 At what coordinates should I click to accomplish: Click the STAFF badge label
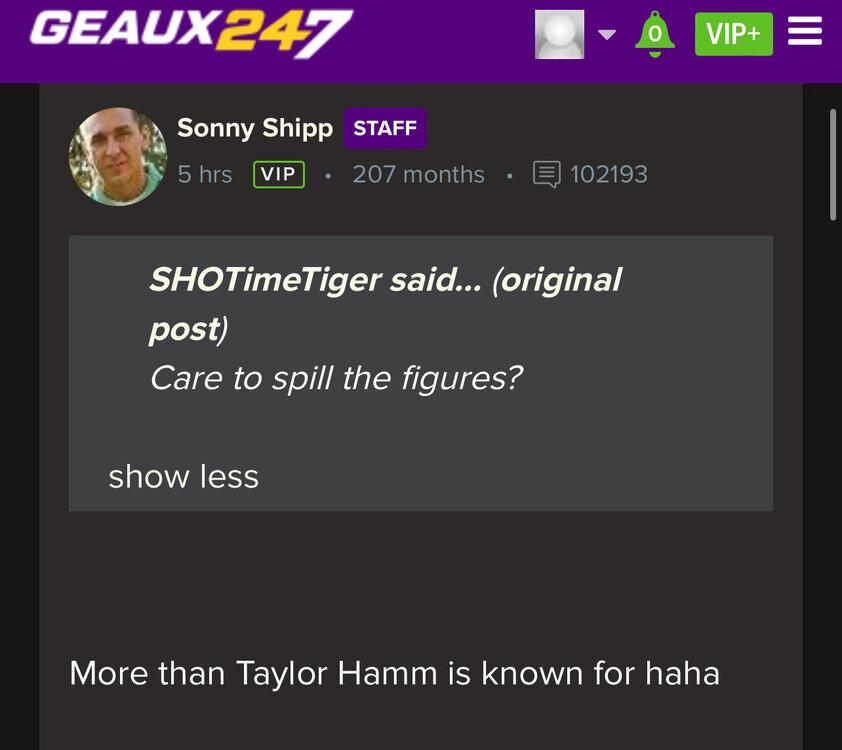coord(385,128)
